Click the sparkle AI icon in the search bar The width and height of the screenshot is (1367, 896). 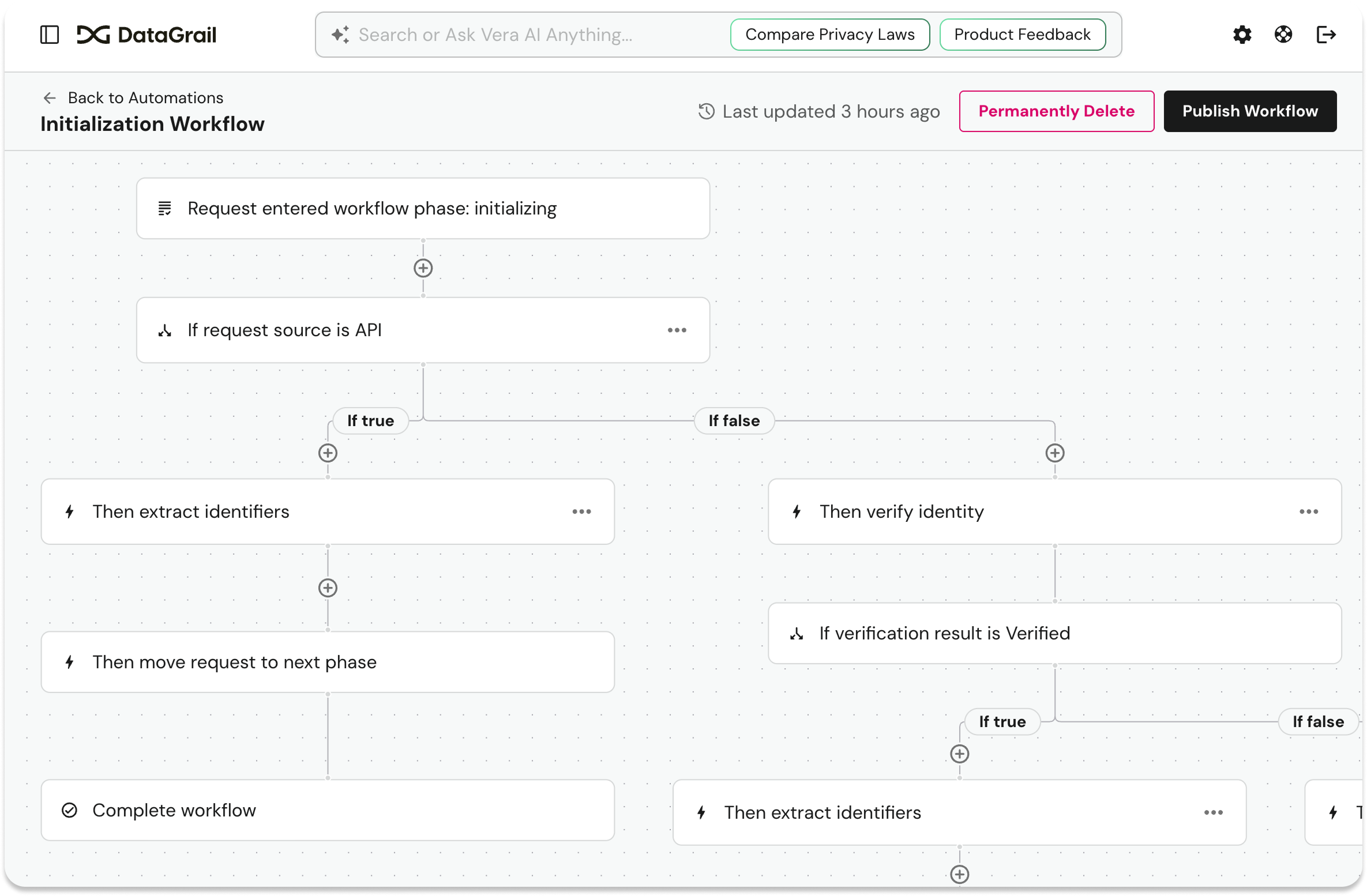[x=340, y=35]
